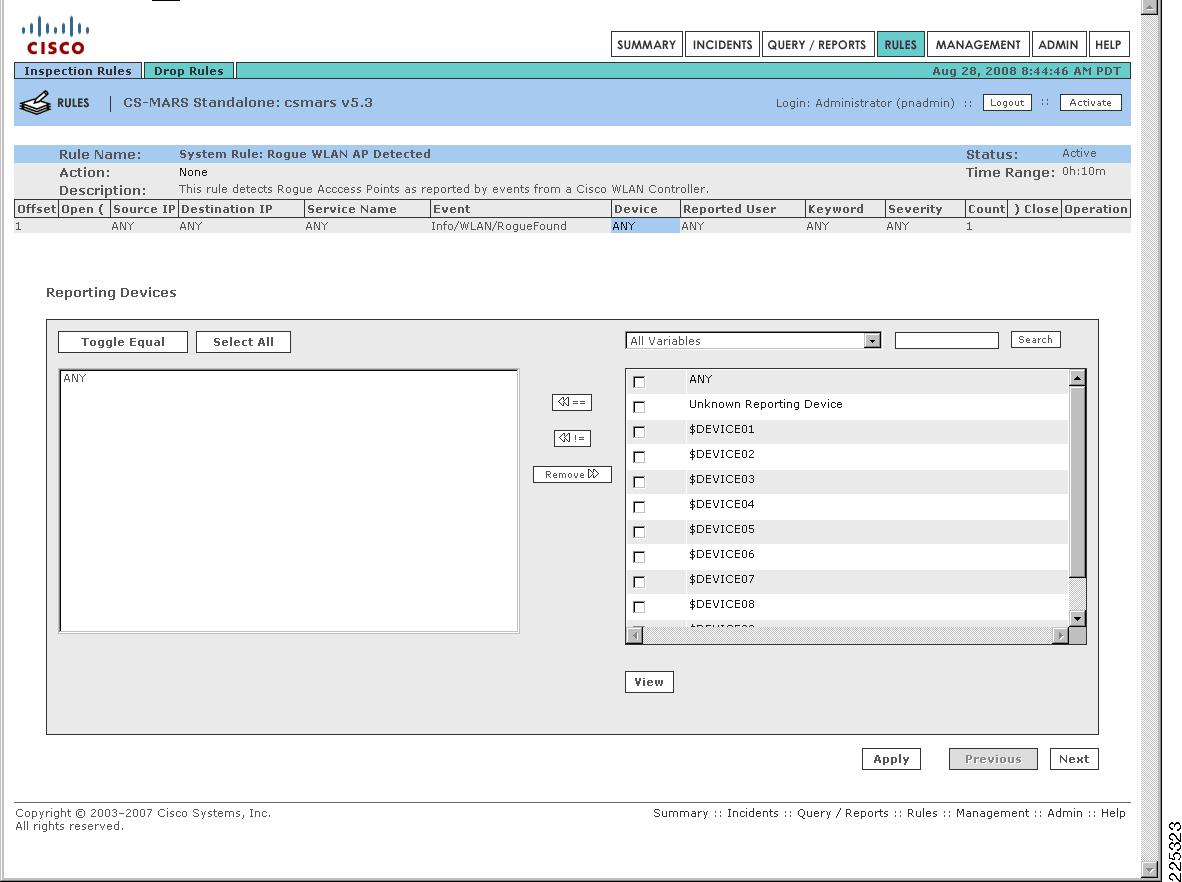The image size is (1182, 882).
Task: Click the Logout button
Action: tap(1007, 103)
